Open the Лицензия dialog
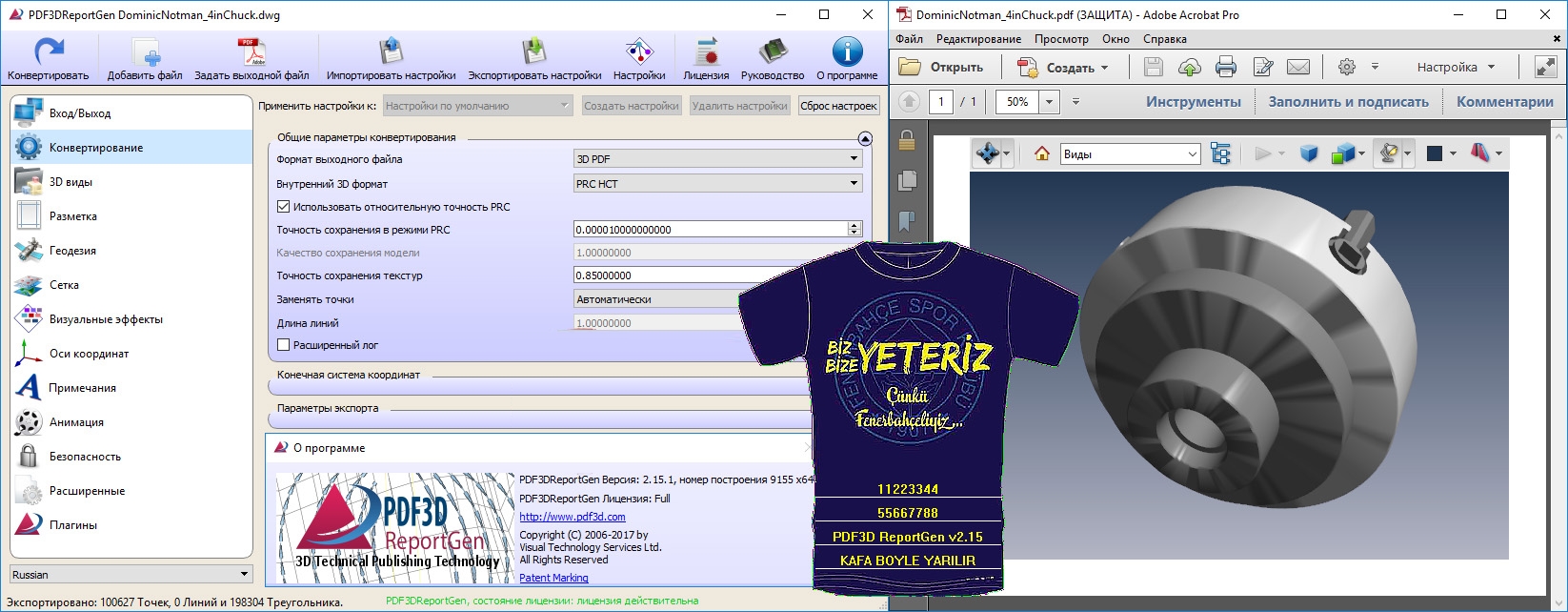This screenshot has height=612, width=1568. point(706,58)
